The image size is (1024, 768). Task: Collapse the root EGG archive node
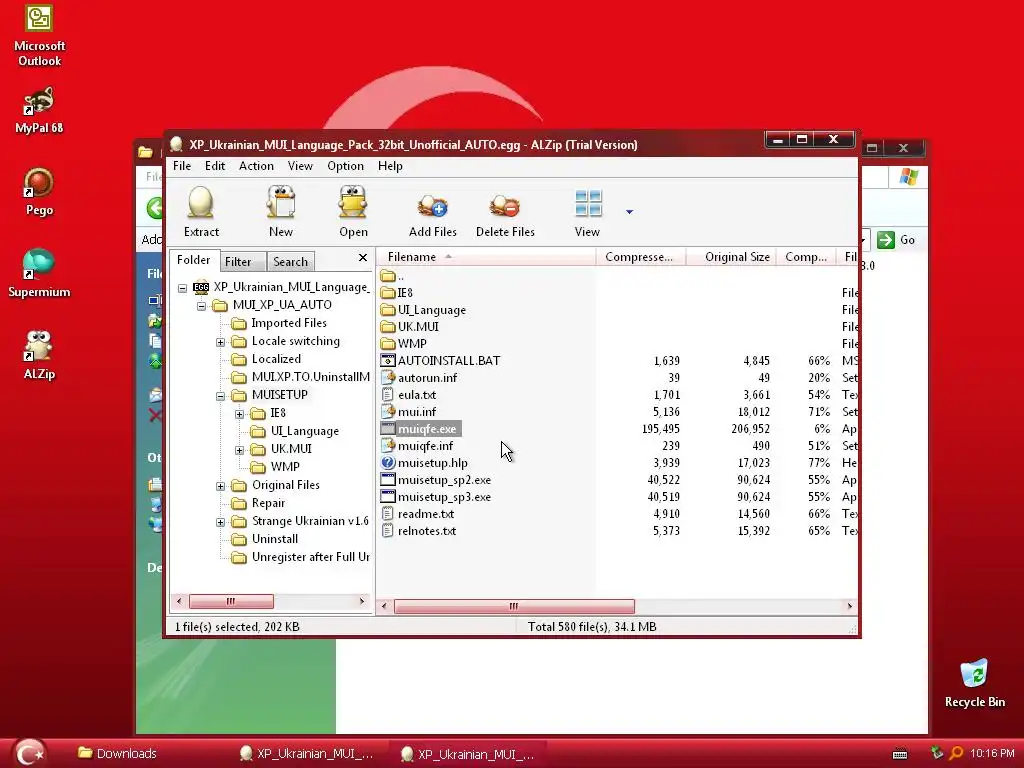click(x=183, y=288)
